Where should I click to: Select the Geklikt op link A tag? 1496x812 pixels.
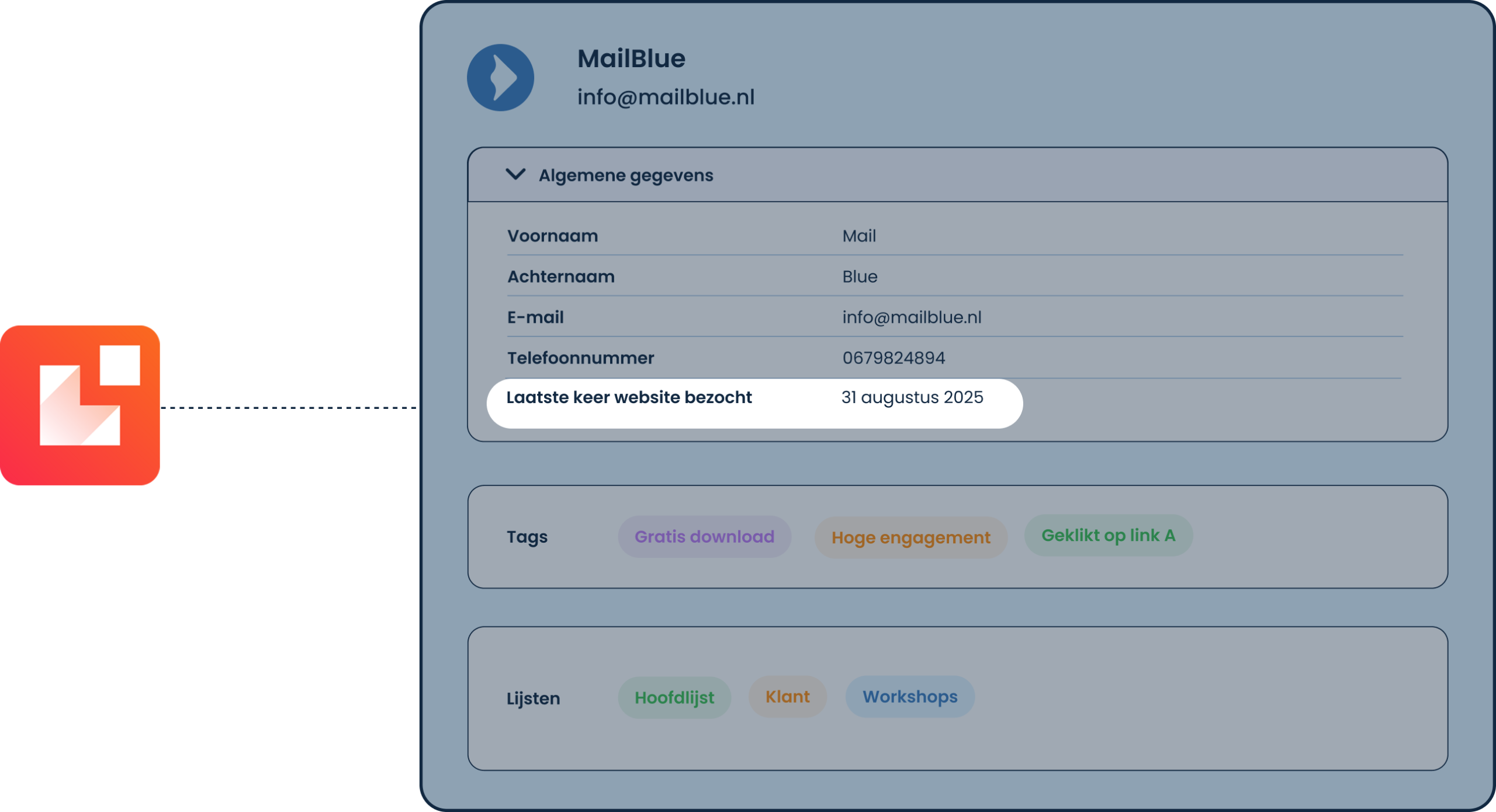tap(1108, 535)
